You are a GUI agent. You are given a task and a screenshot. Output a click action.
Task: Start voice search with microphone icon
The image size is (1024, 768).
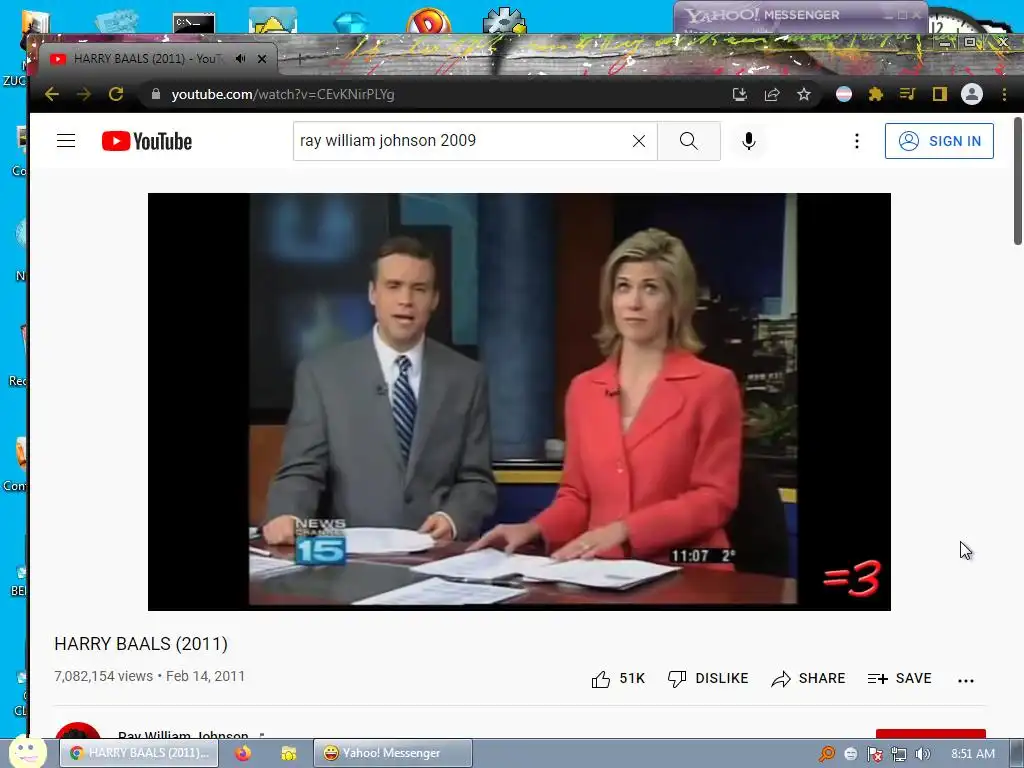tap(748, 140)
